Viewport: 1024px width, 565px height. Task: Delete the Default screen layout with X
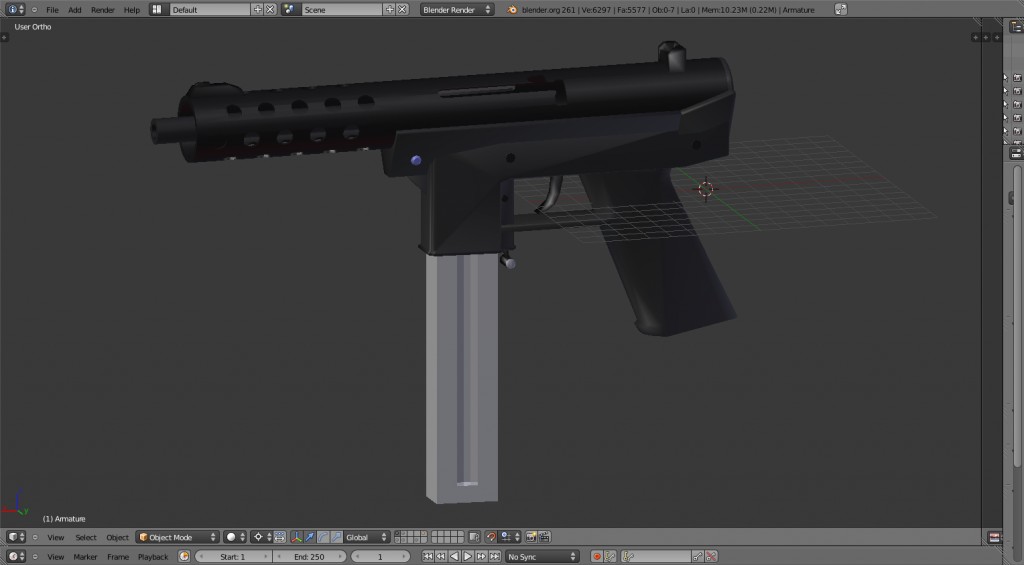[x=270, y=9]
